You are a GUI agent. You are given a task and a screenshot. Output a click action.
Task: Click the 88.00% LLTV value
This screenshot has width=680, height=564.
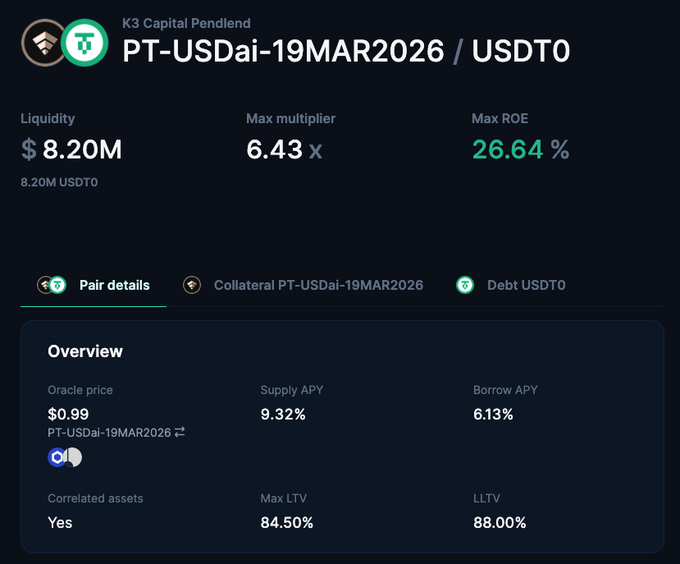click(500, 522)
